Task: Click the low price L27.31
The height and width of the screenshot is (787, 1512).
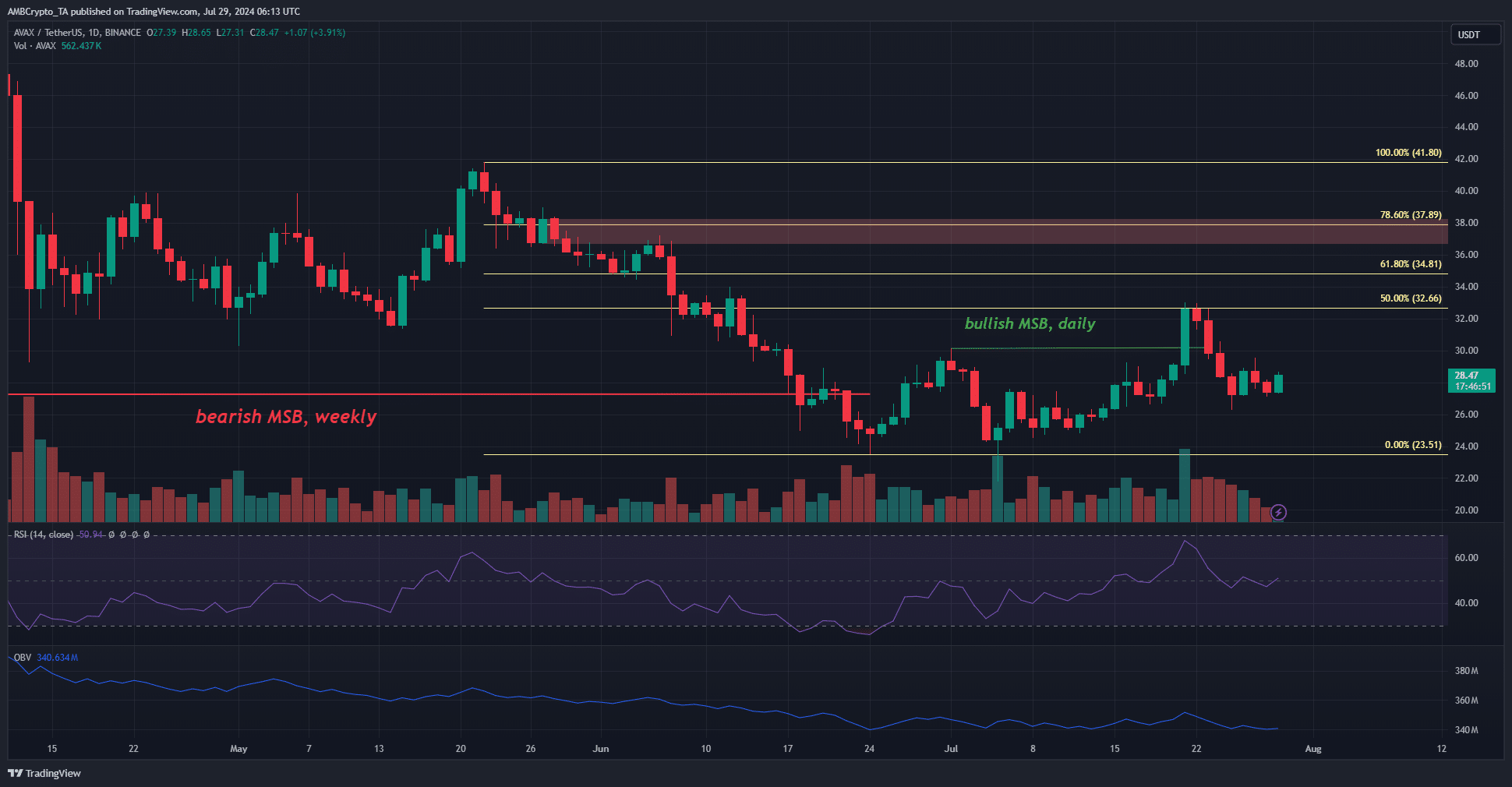Action: pyautogui.click(x=231, y=33)
